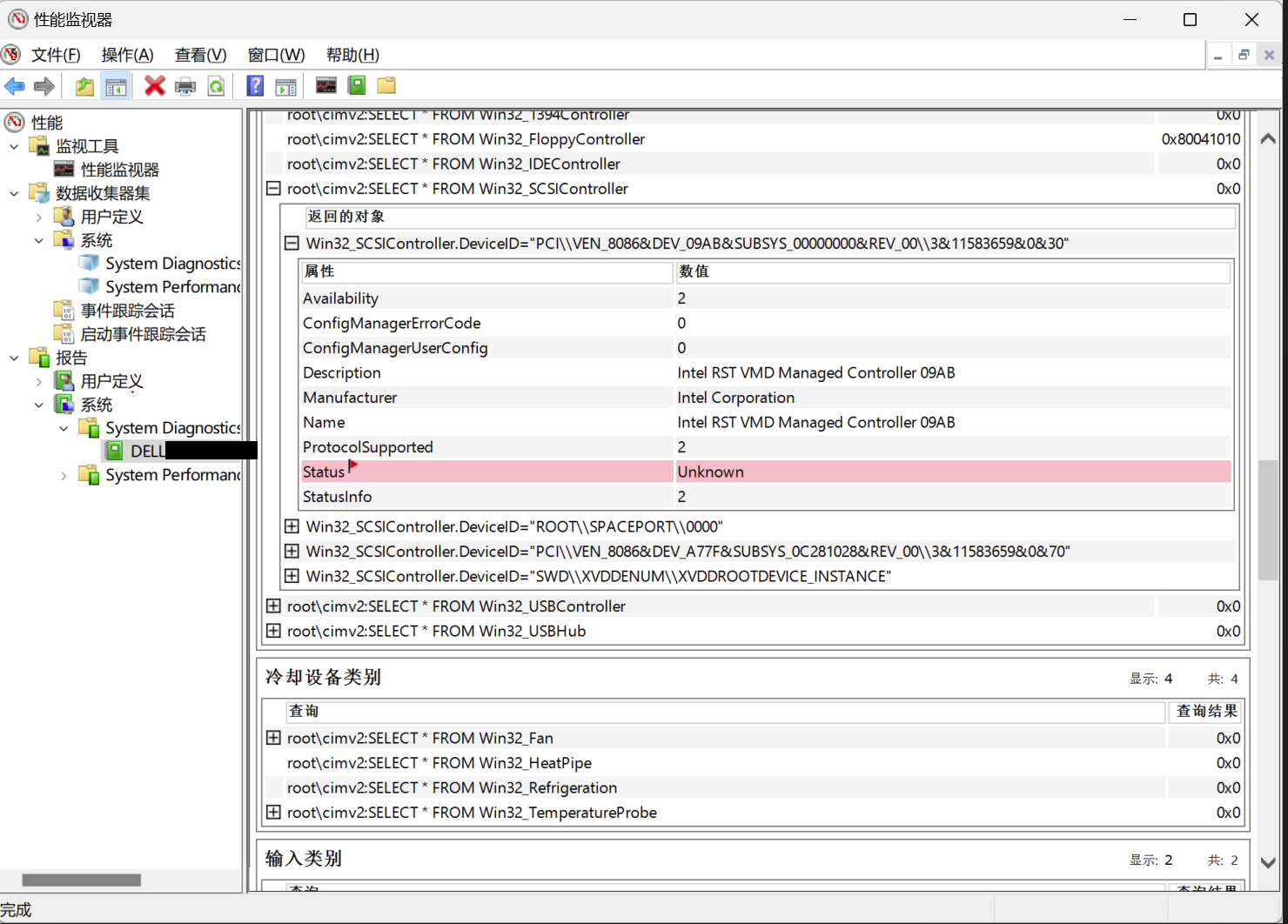Toggle the show/hide action pane button
The height and width of the screenshot is (924, 1288).
click(x=285, y=86)
